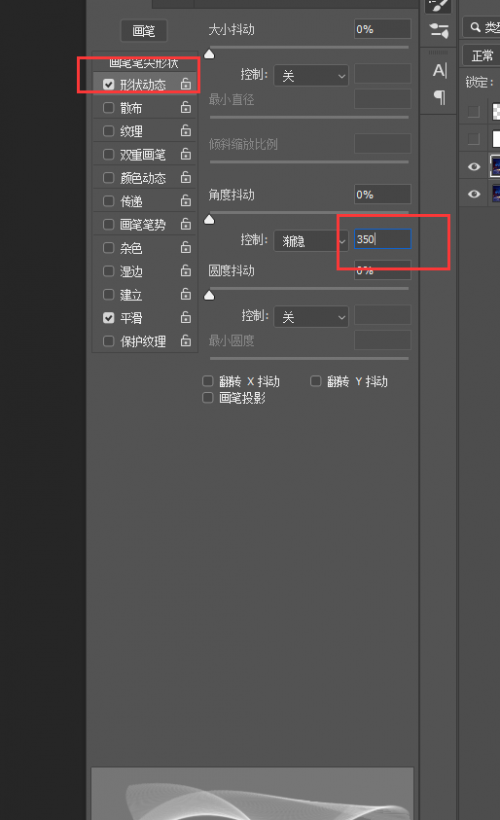Click the 画笔 button at top
Image resolution: width=500 pixels, height=820 pixels.
(144, 31)
